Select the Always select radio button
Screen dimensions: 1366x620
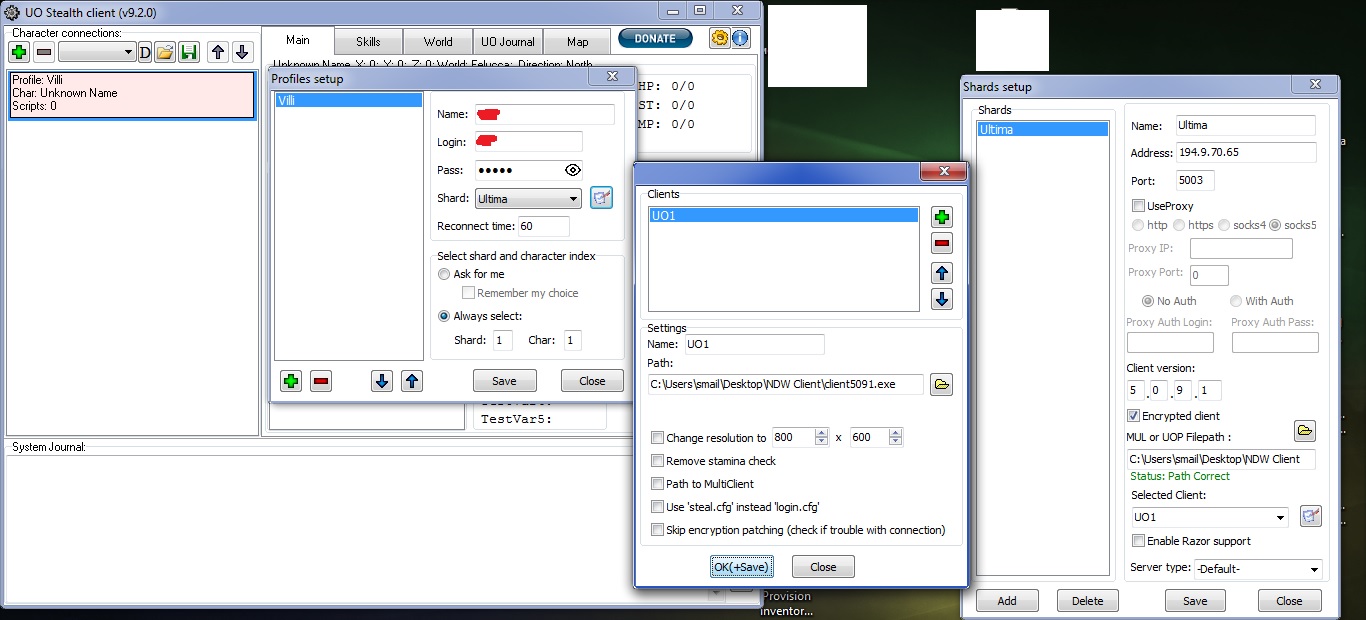tap(445, 316)
